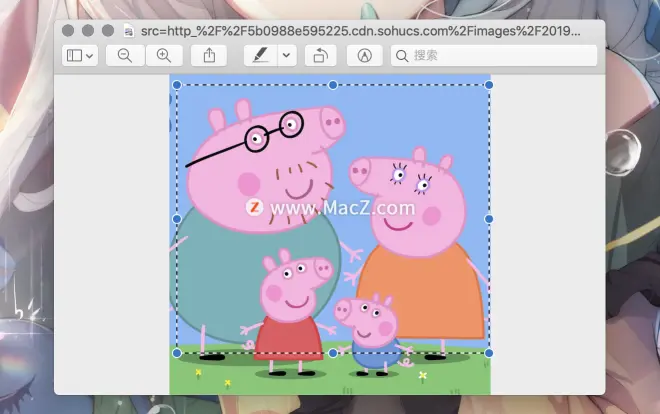
Task: Minimize the Preview window
Action: pyautogui.click(x=88, y=30)
